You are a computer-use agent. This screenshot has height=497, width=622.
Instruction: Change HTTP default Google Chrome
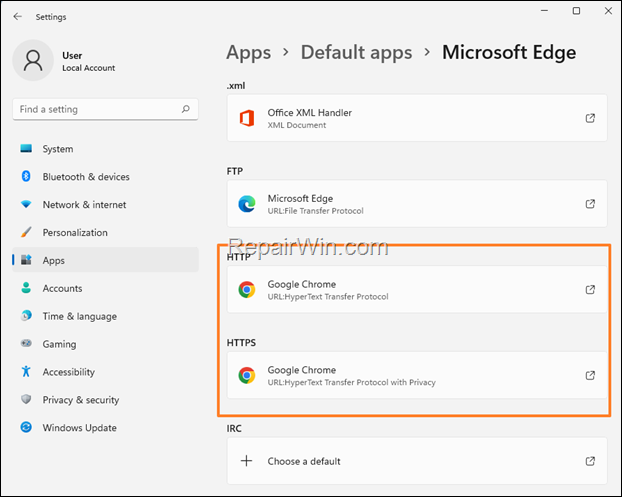pos(417,289)
